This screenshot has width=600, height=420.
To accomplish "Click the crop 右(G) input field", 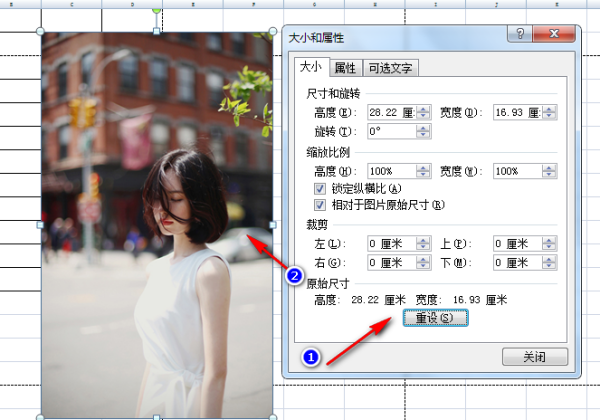I will (391, 263).
